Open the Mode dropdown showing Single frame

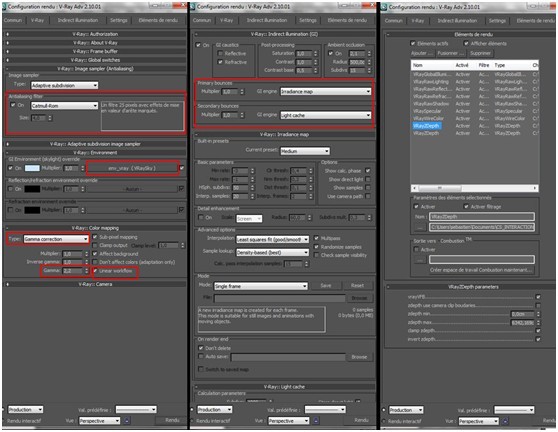[260, 286]
